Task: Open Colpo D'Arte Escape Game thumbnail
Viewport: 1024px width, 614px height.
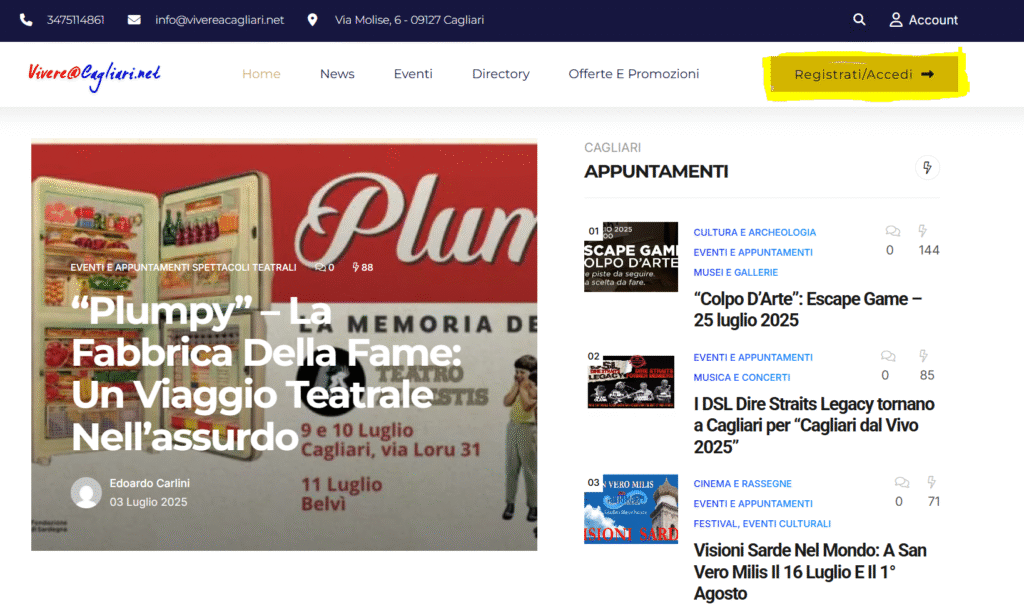Action: (631, 257)
